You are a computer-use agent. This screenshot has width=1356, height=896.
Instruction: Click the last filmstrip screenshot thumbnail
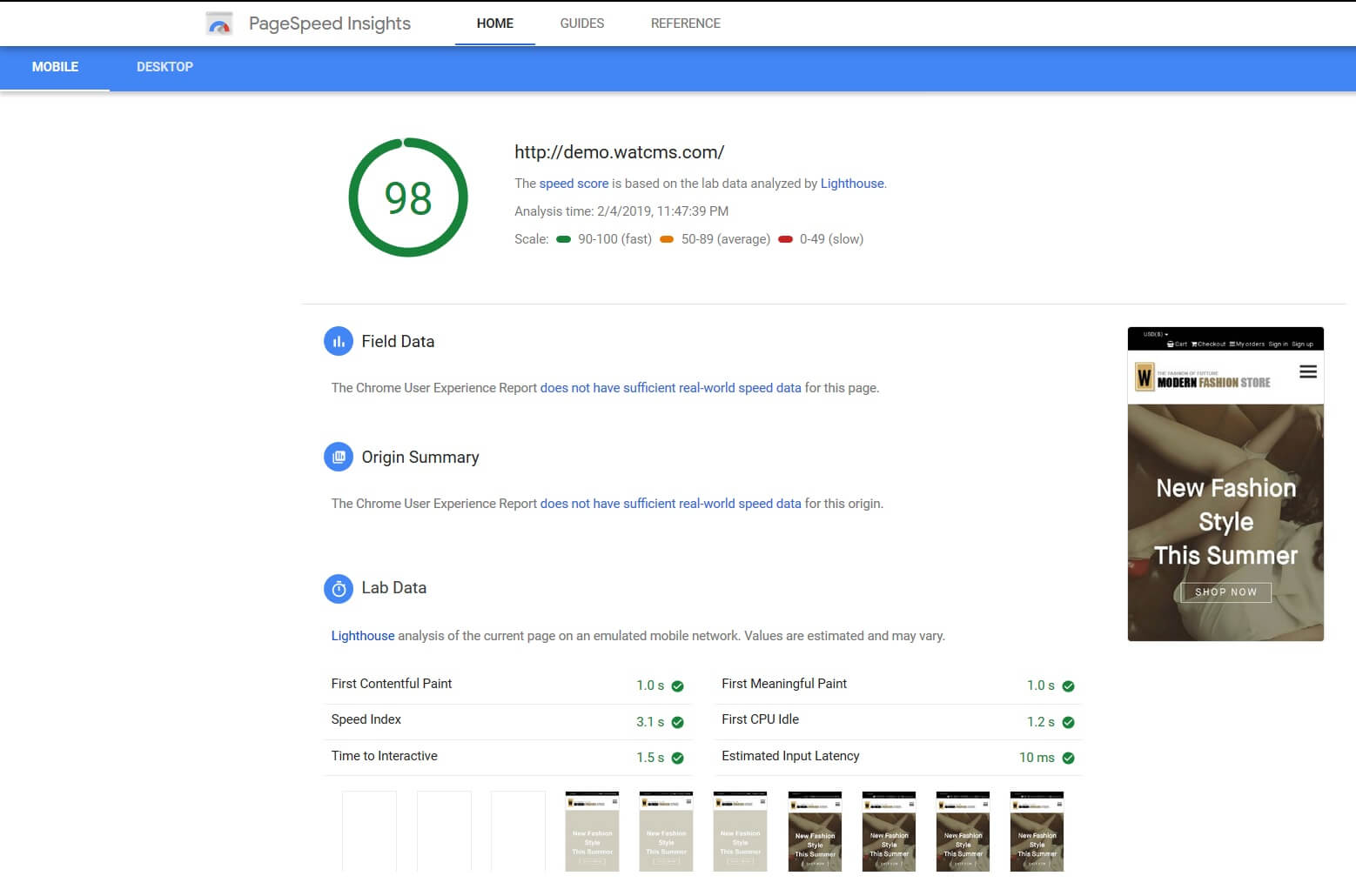pyautogui.click(x=1037, y=831)
